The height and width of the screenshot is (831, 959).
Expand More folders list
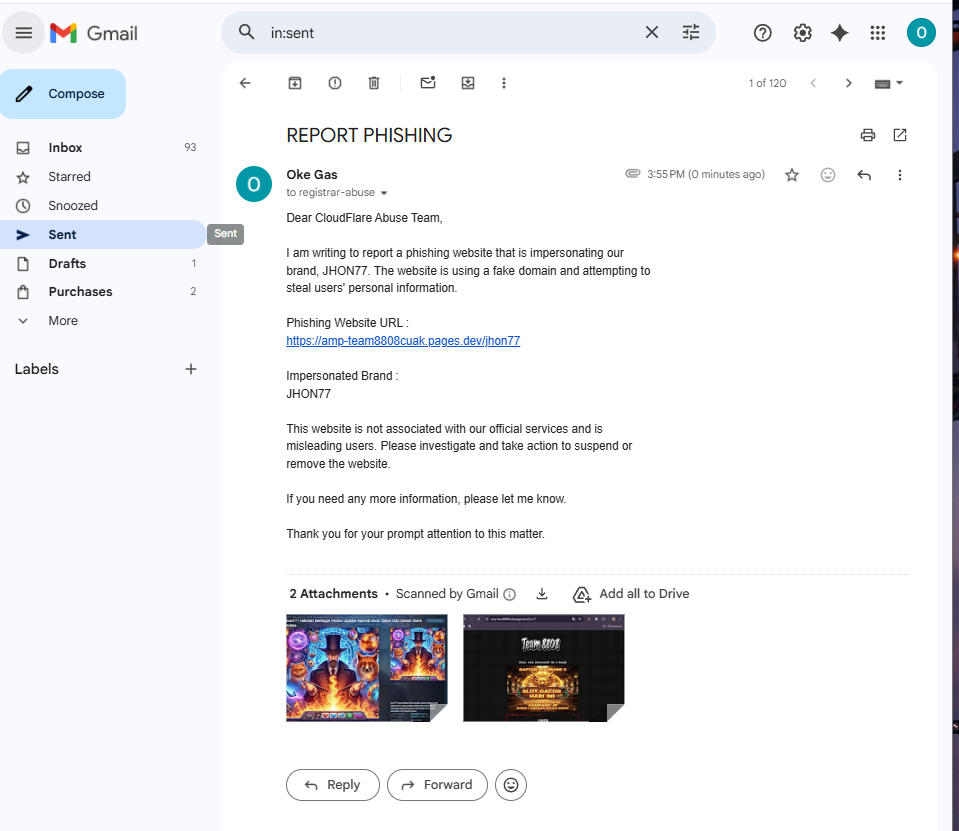point(102,320)
